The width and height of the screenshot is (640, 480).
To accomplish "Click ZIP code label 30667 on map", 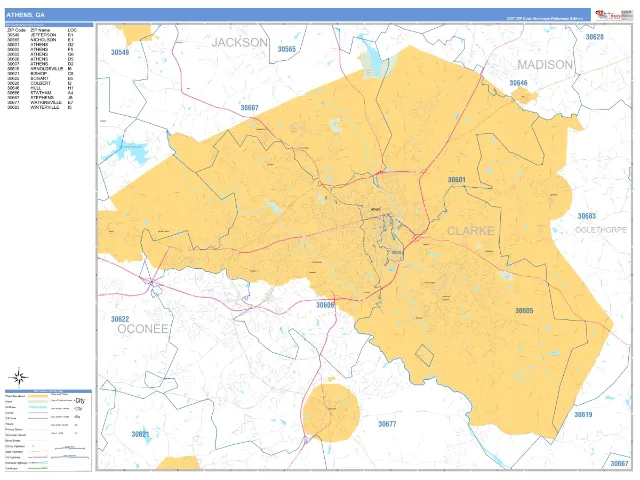I will tap(620, 464).
